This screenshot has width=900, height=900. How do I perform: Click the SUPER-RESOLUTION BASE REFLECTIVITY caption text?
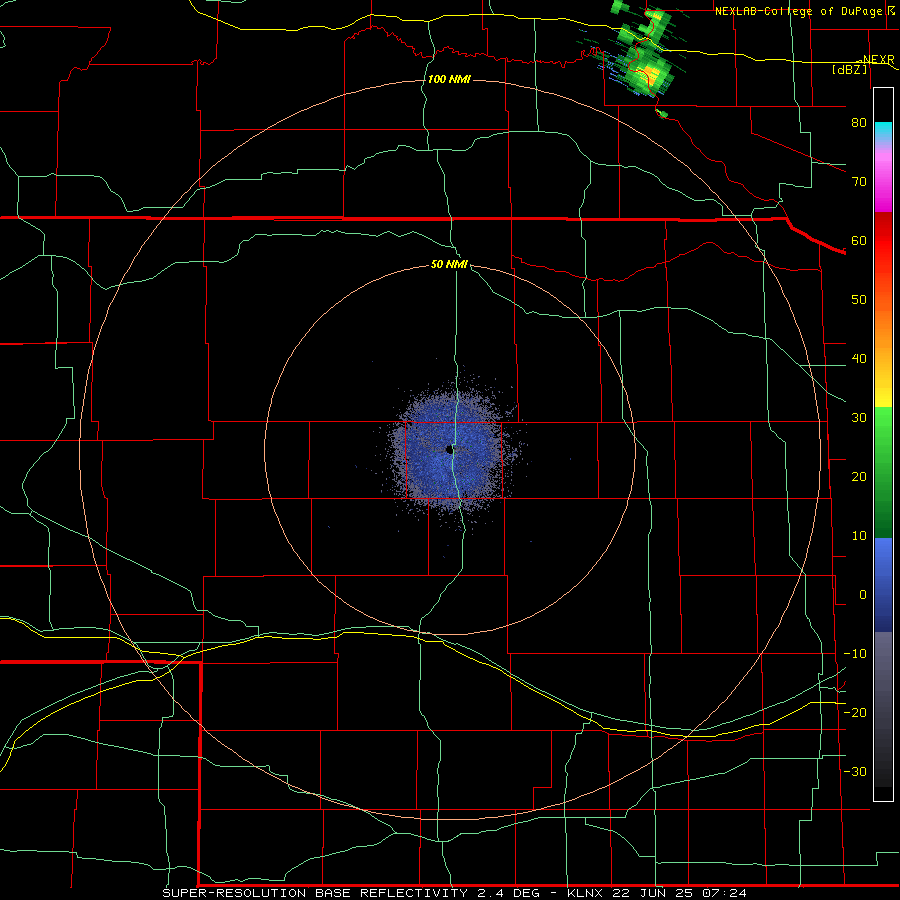[315, 893]
